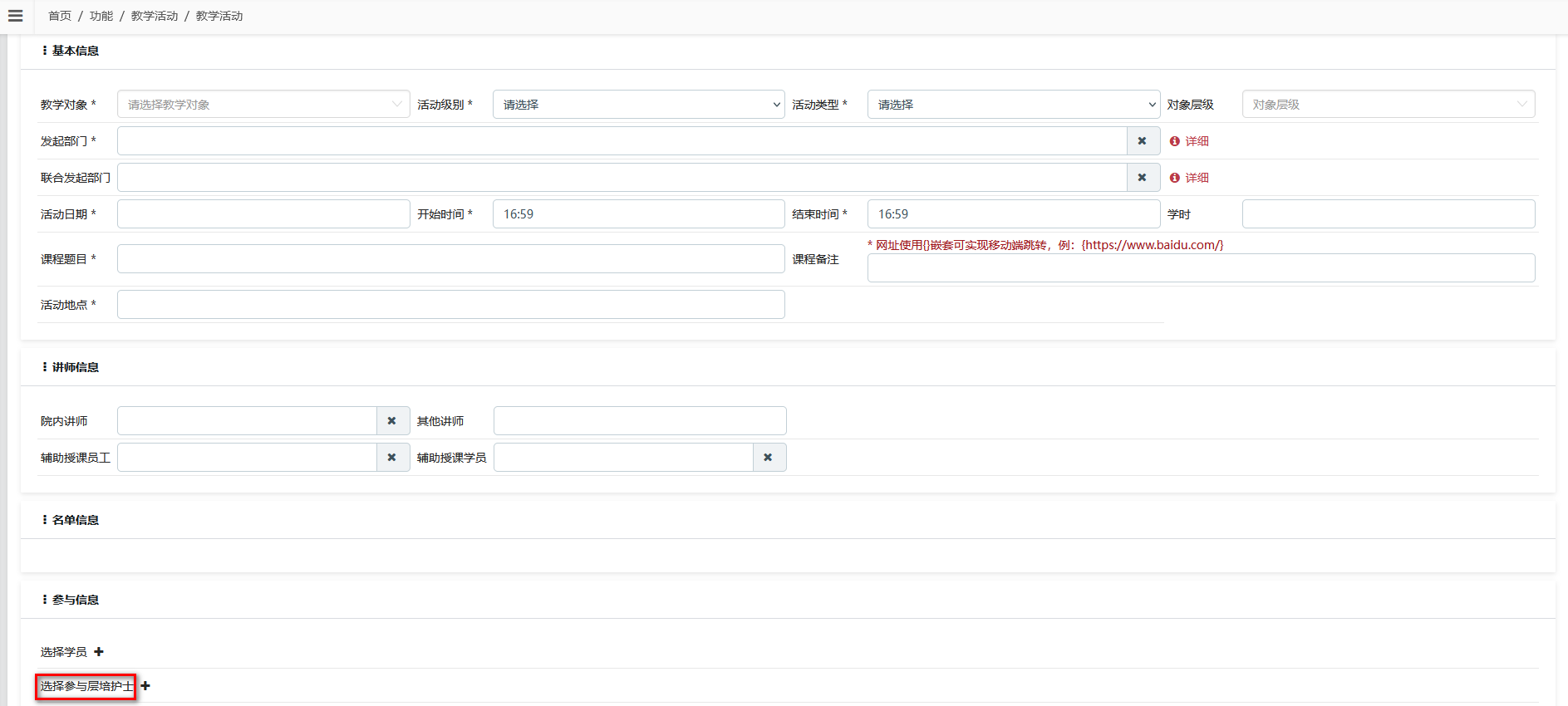
Task: Open the first 教学活动 breadcrumb item
Action: (155, 17)
